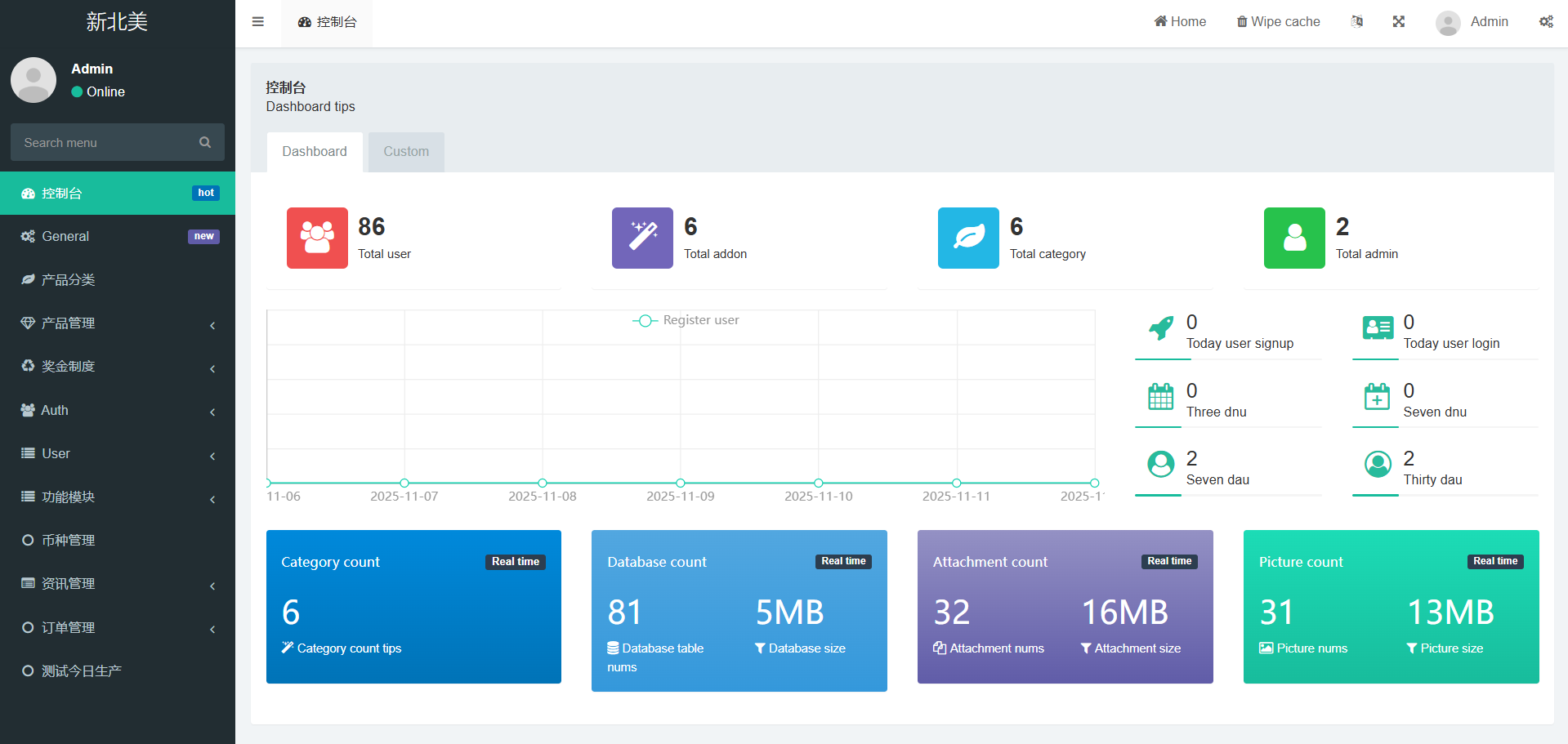The height and width of the screenshot is (744, 1568).
Task: Open the settings gears icon at top right
Action: pos(1546,22)
